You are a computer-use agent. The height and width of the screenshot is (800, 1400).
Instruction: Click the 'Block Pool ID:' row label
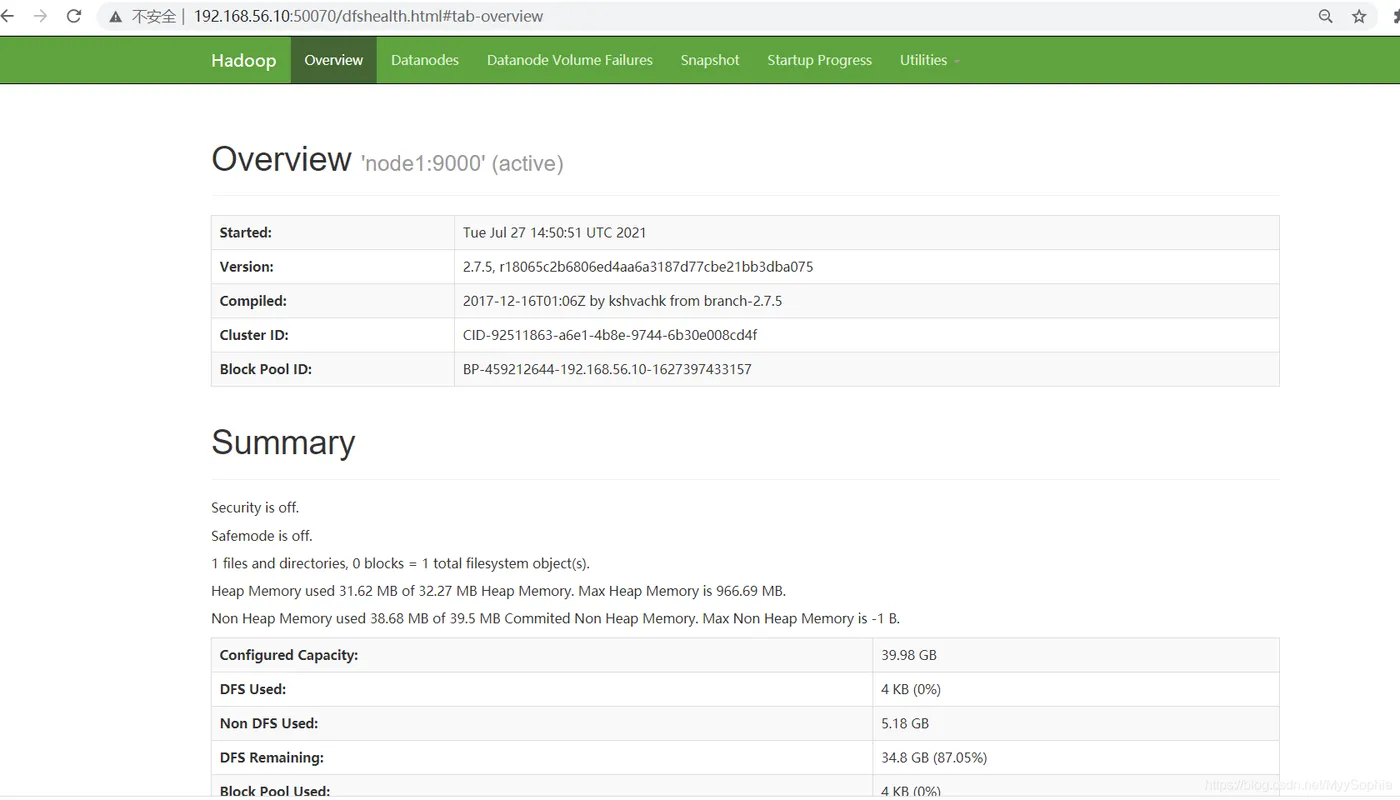coord(266,369)
